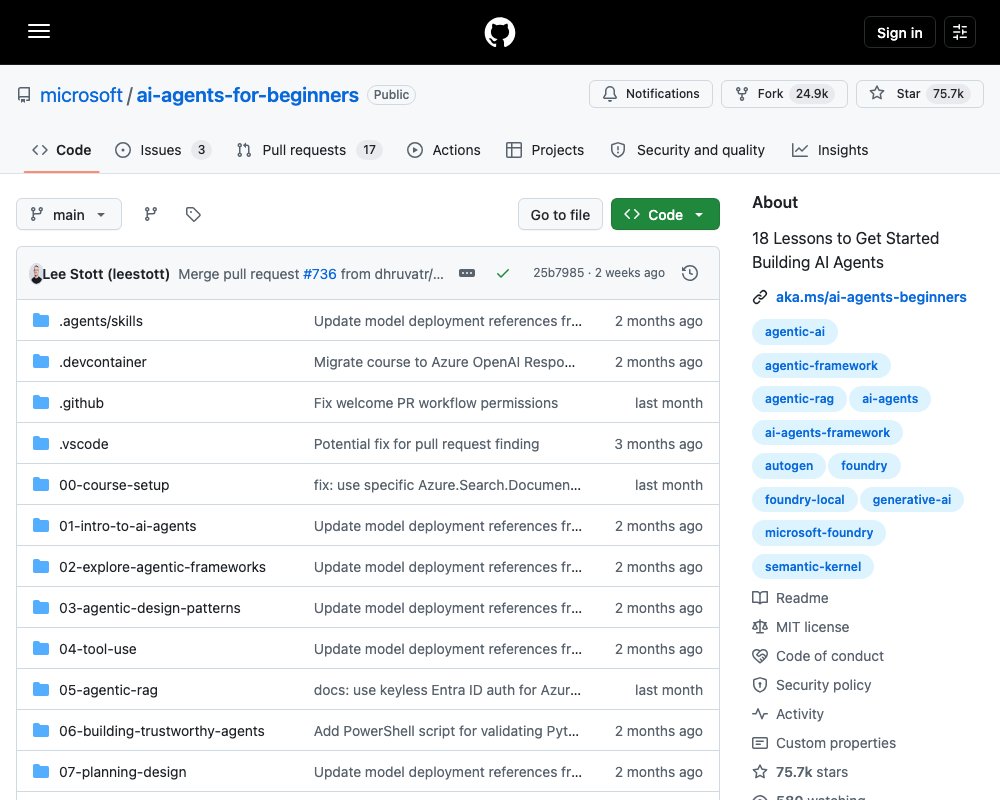Click the Notifications bell button
1000x800 pixels.
[x=651, y=94]
